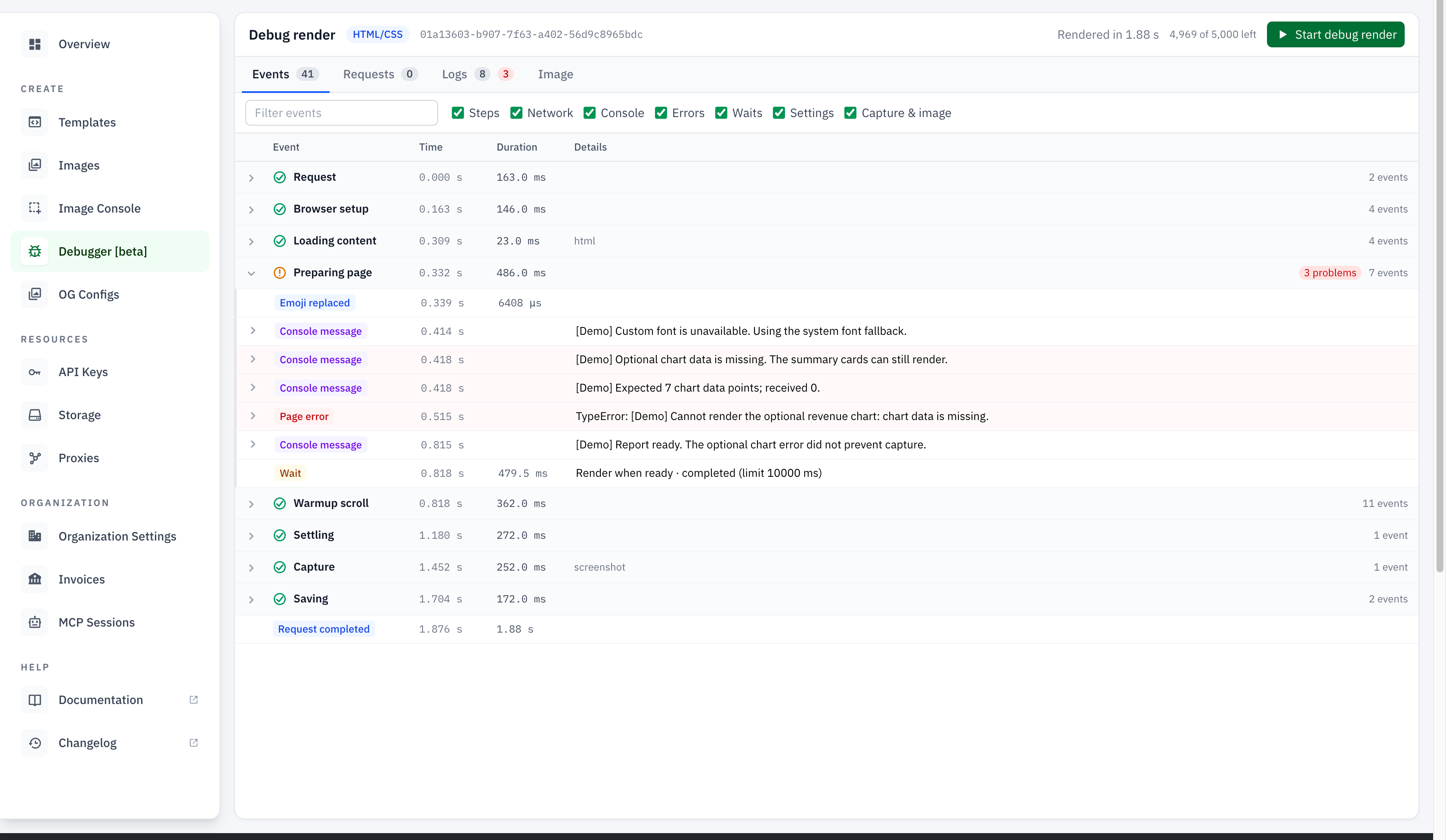Toggle the Errors filter checkbox
1446x840 pixels.
point(661,113)
